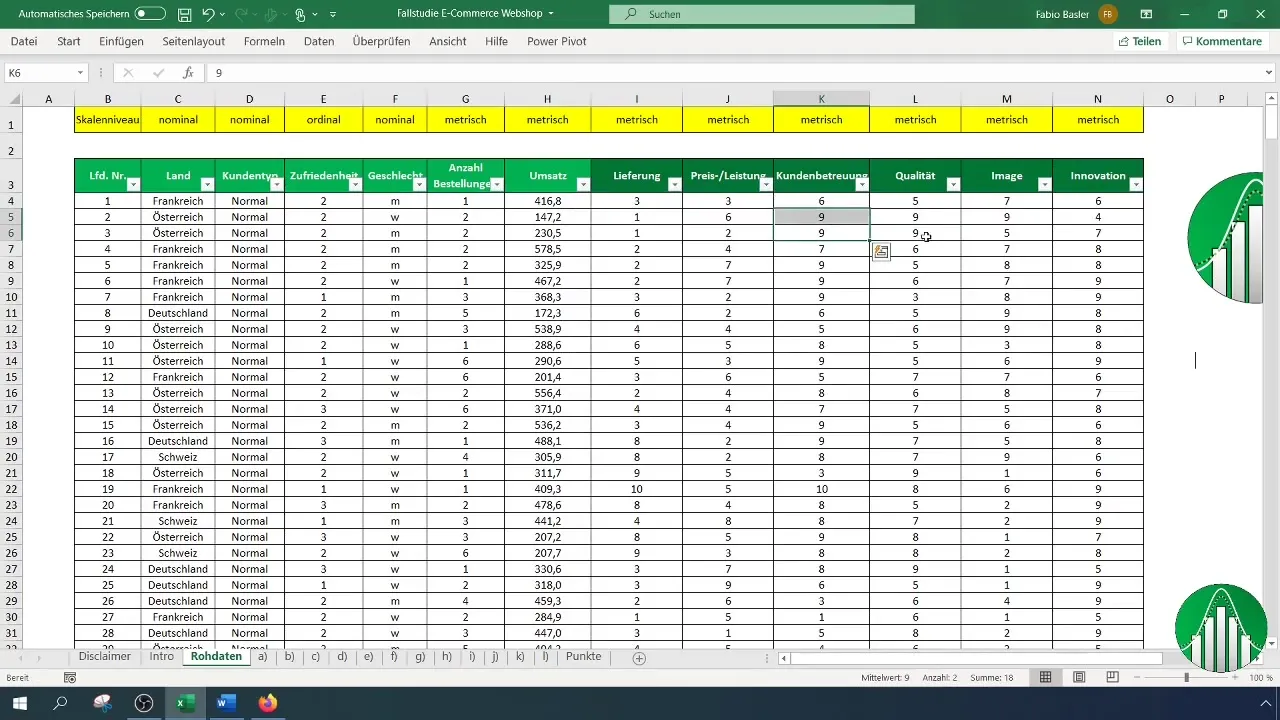Click the formula bar cancel X icon
The width and height of the screenshot is (1280, 720).
click(128, 73)
